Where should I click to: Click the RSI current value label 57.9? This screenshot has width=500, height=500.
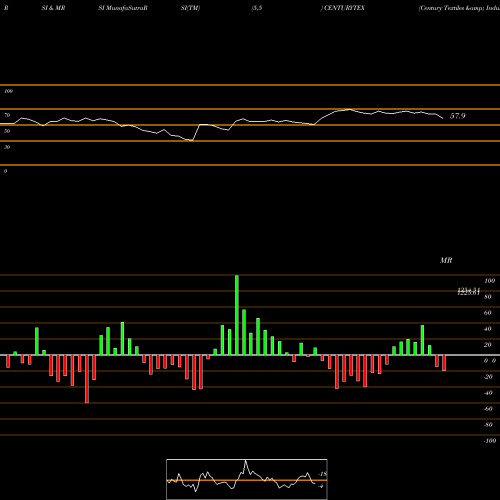tap(457, 116)
